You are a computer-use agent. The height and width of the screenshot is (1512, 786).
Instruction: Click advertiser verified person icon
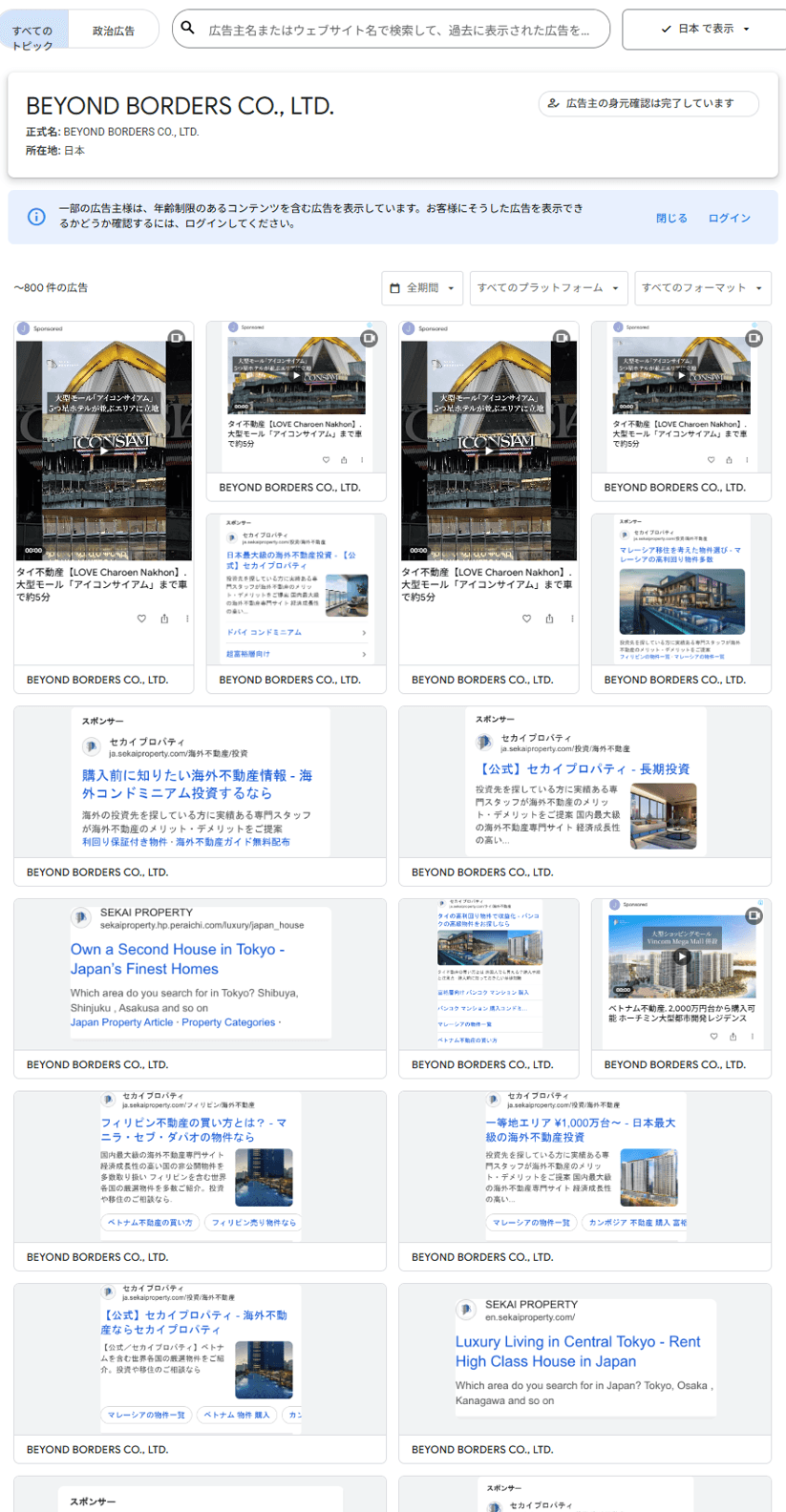tap(553, 103)
